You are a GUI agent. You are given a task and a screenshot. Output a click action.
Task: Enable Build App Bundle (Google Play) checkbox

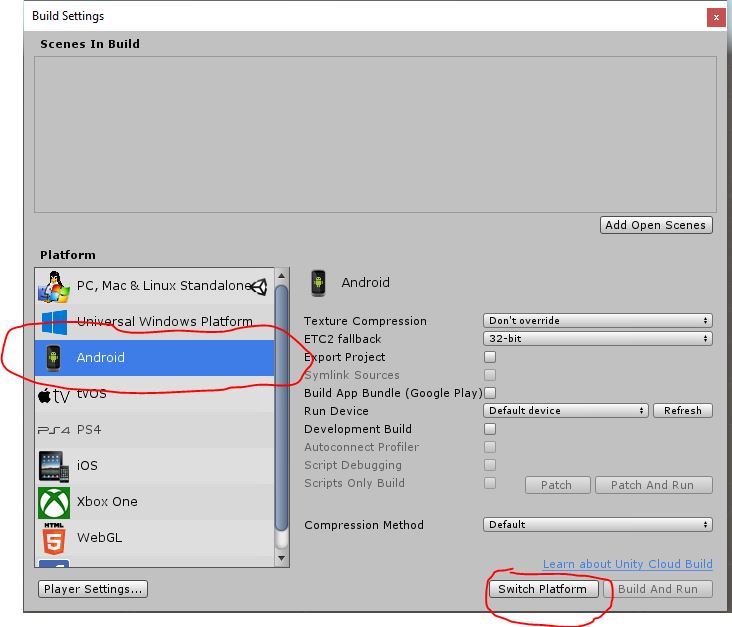click(490, 393)
